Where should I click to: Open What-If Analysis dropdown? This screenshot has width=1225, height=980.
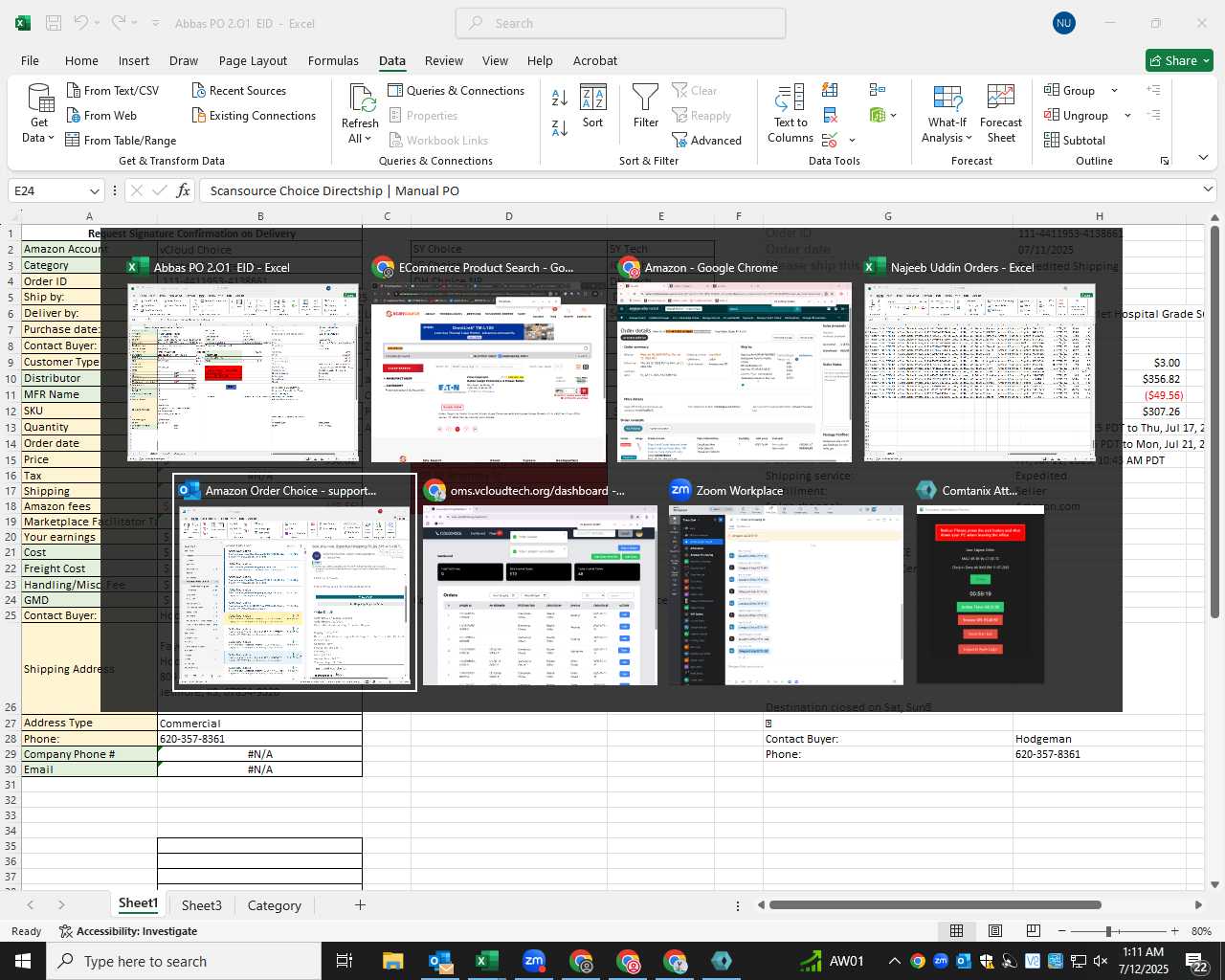tap(947, 114)
